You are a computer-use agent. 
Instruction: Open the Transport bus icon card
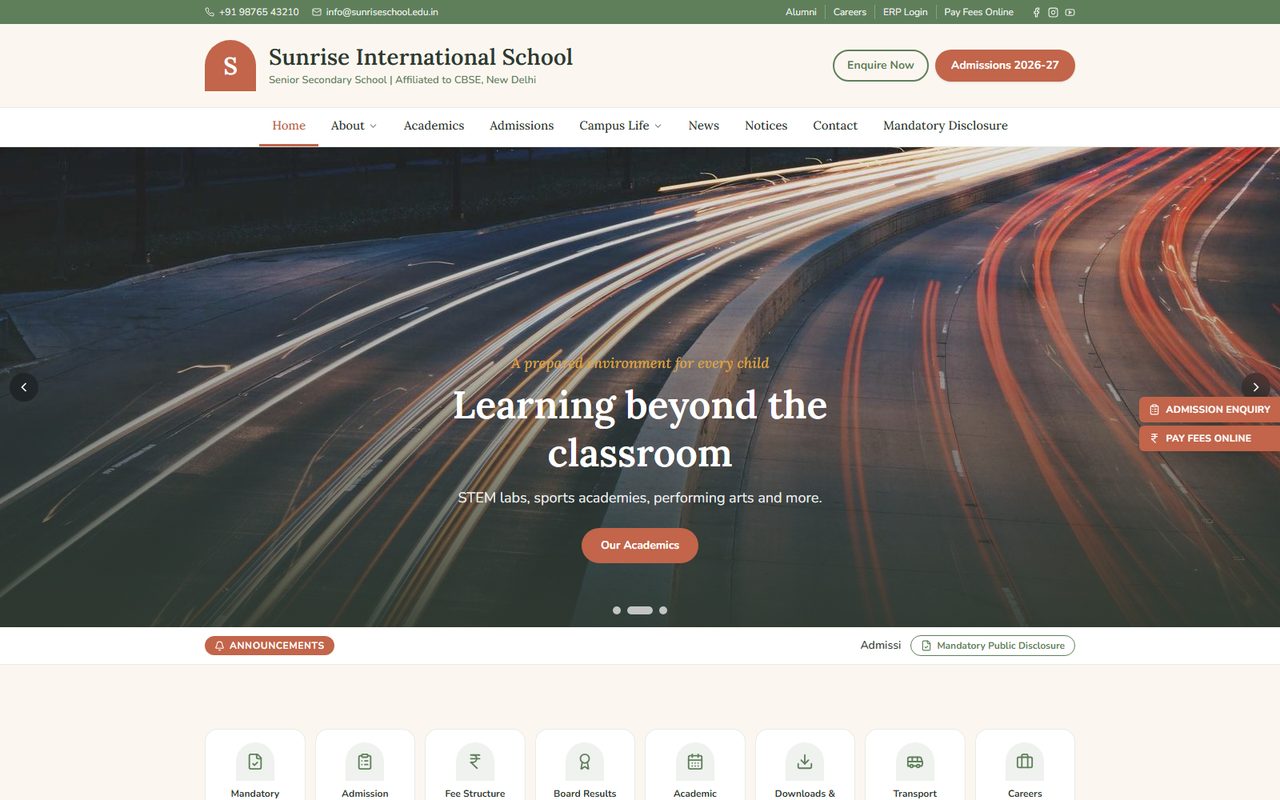(915, 762)
